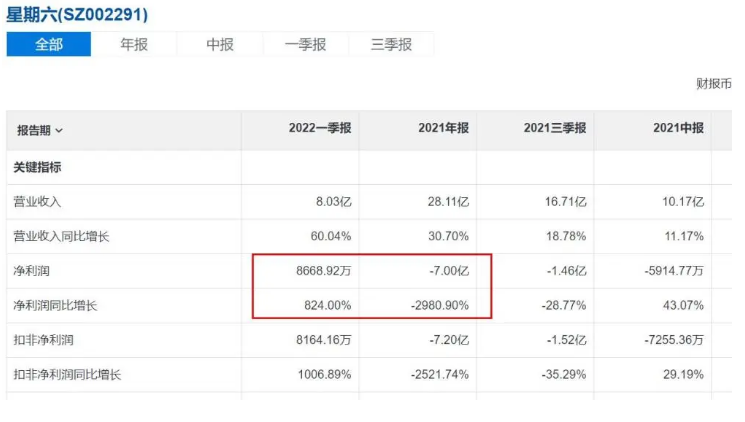Select the 2021三季报 column header
Image resolution: width=745 pixels, height=422 pixels.
[554, 128]
